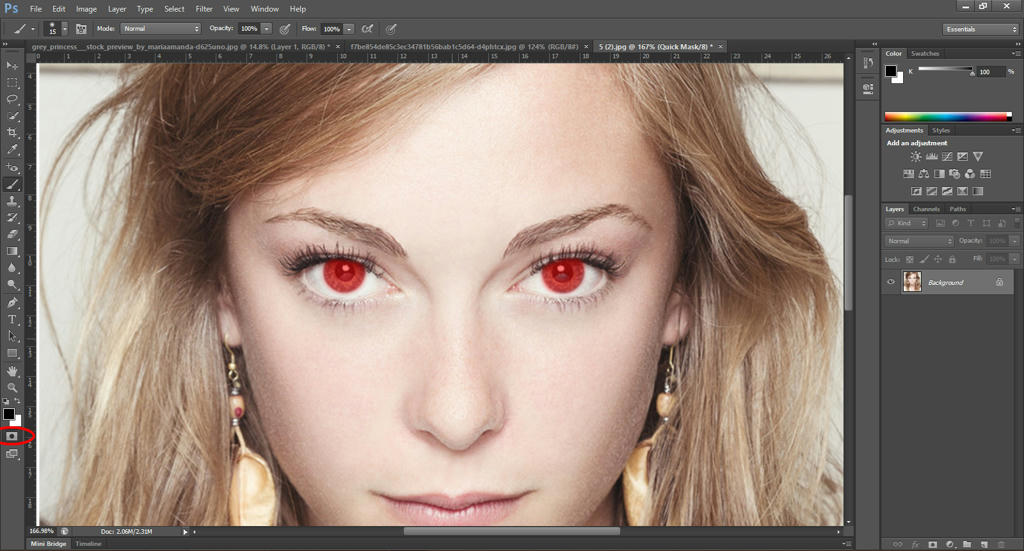Select the History Brush tool

(x=12, y=217)
